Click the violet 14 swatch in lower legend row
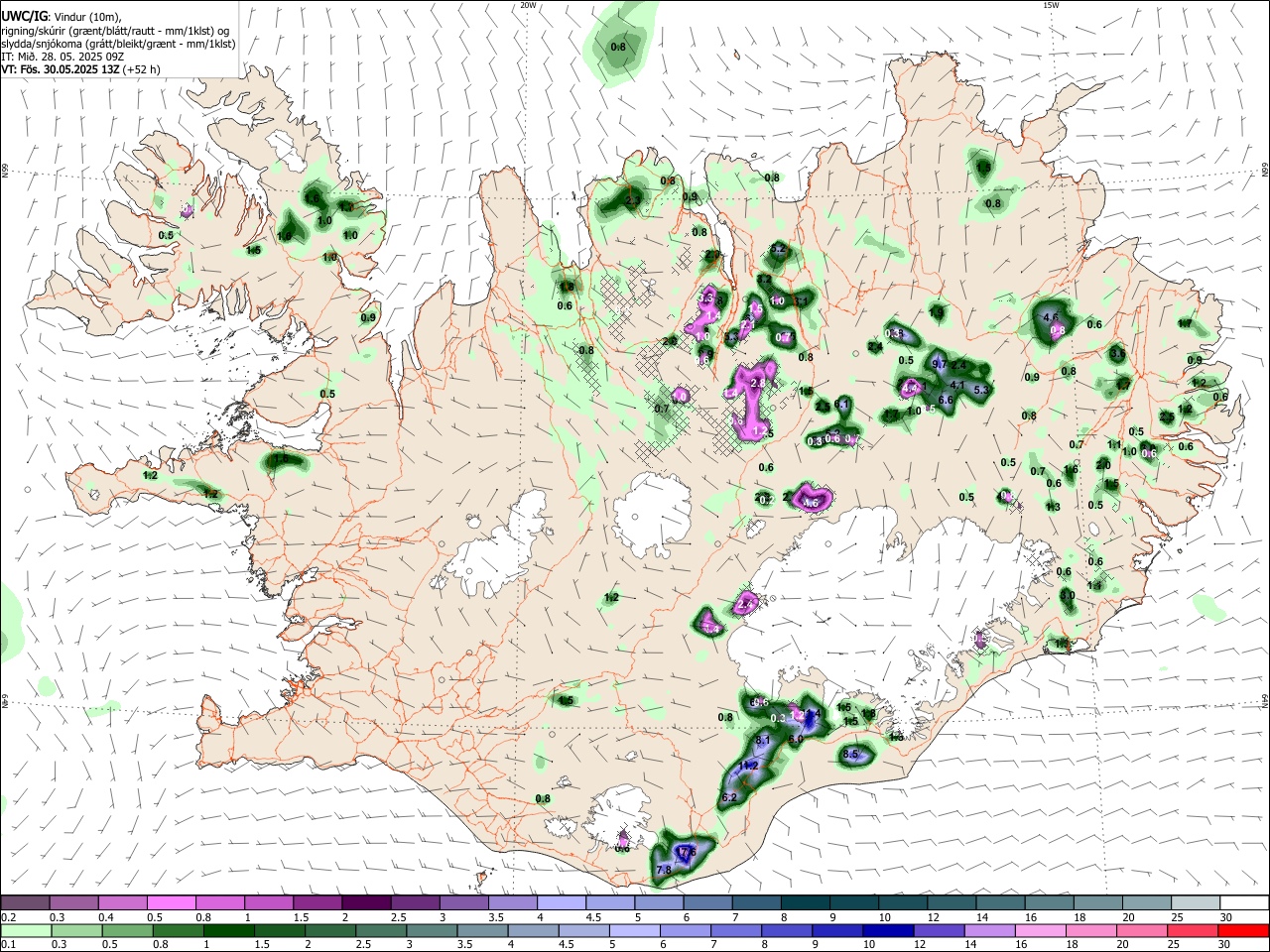Viewport: 1270px width, 952px height. click(989, 931)
